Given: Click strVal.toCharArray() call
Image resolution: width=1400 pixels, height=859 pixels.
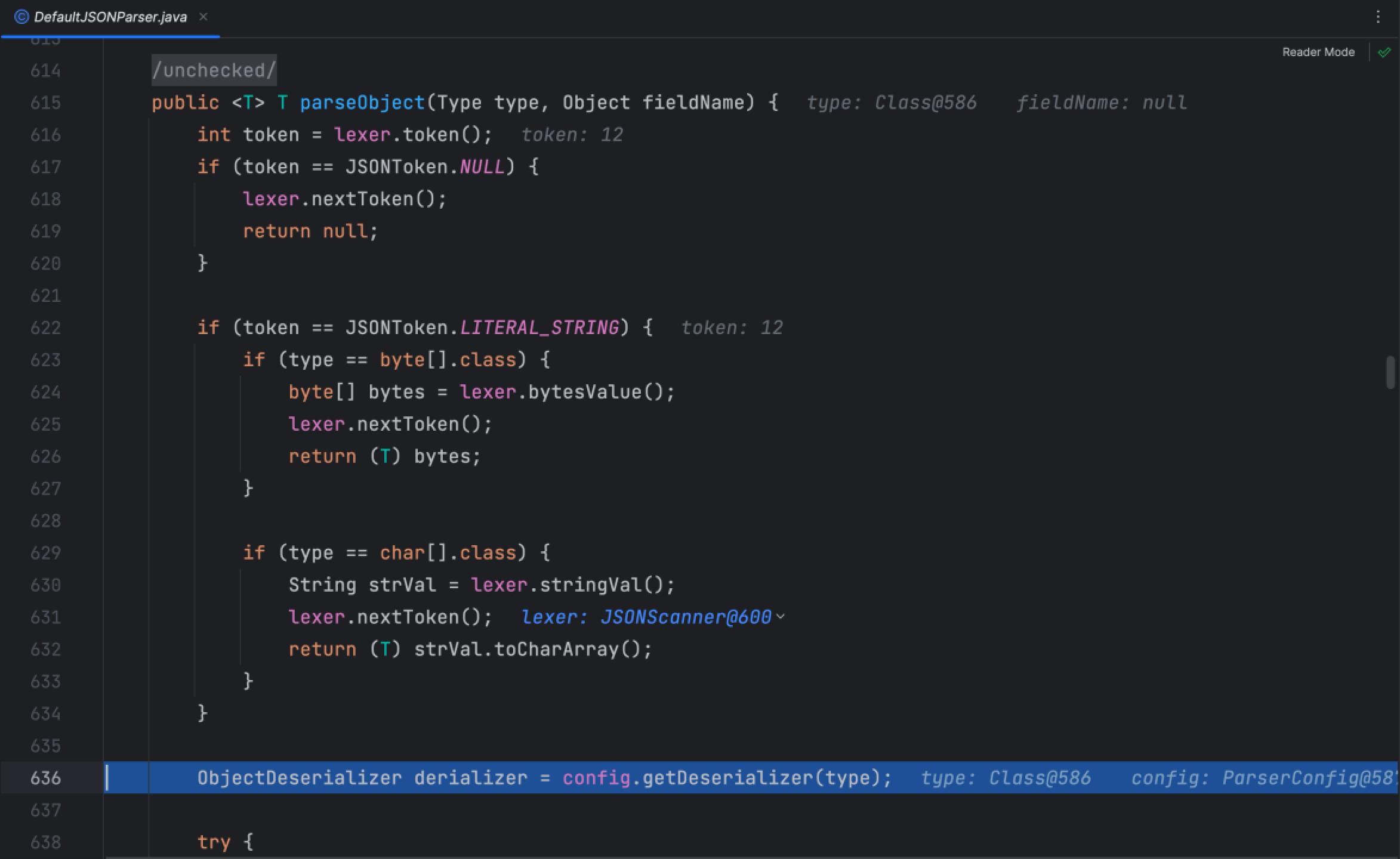Looking at the screenshot, I should (533, 649).
